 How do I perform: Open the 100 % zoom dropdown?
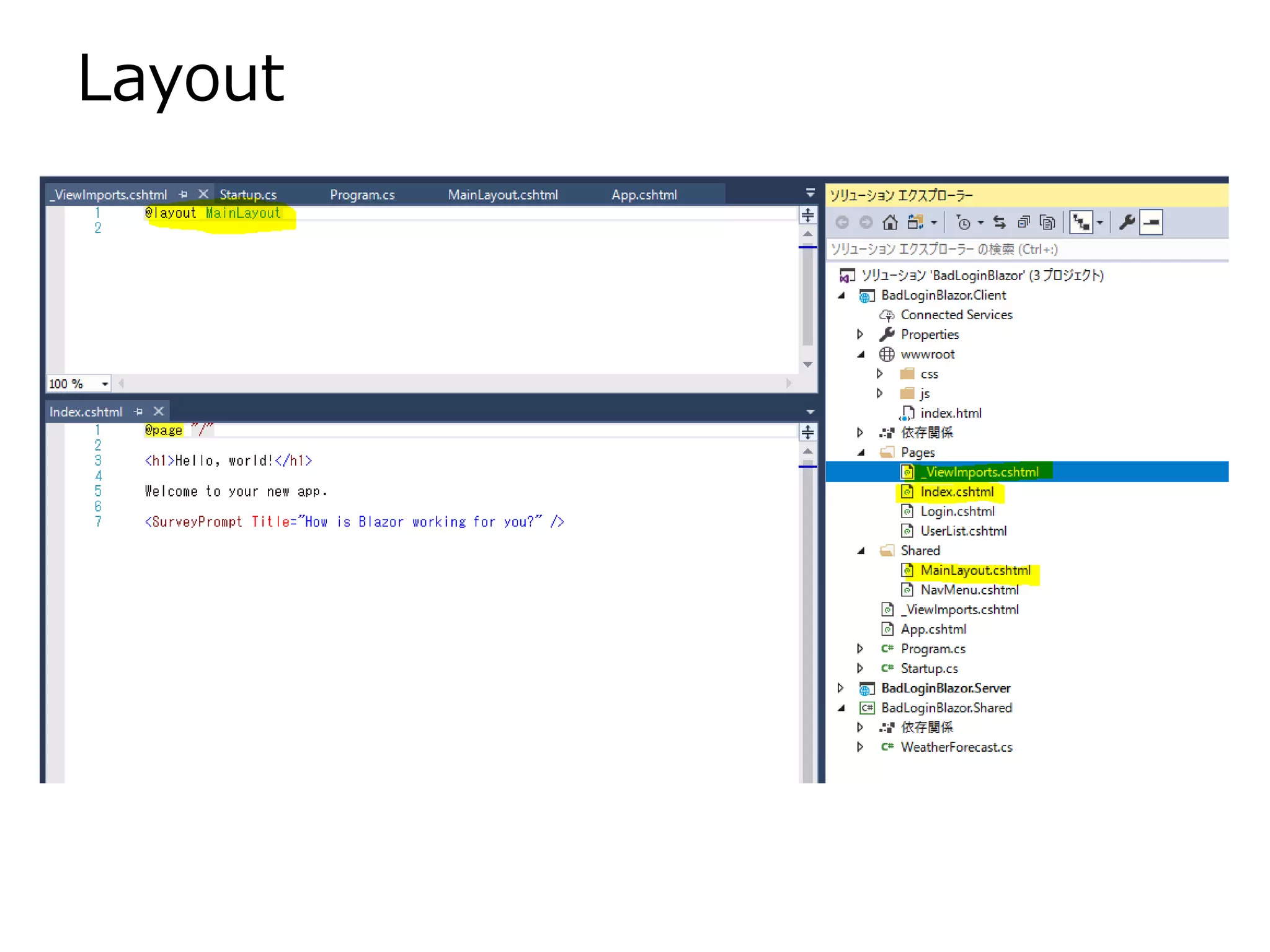[105, 384]
